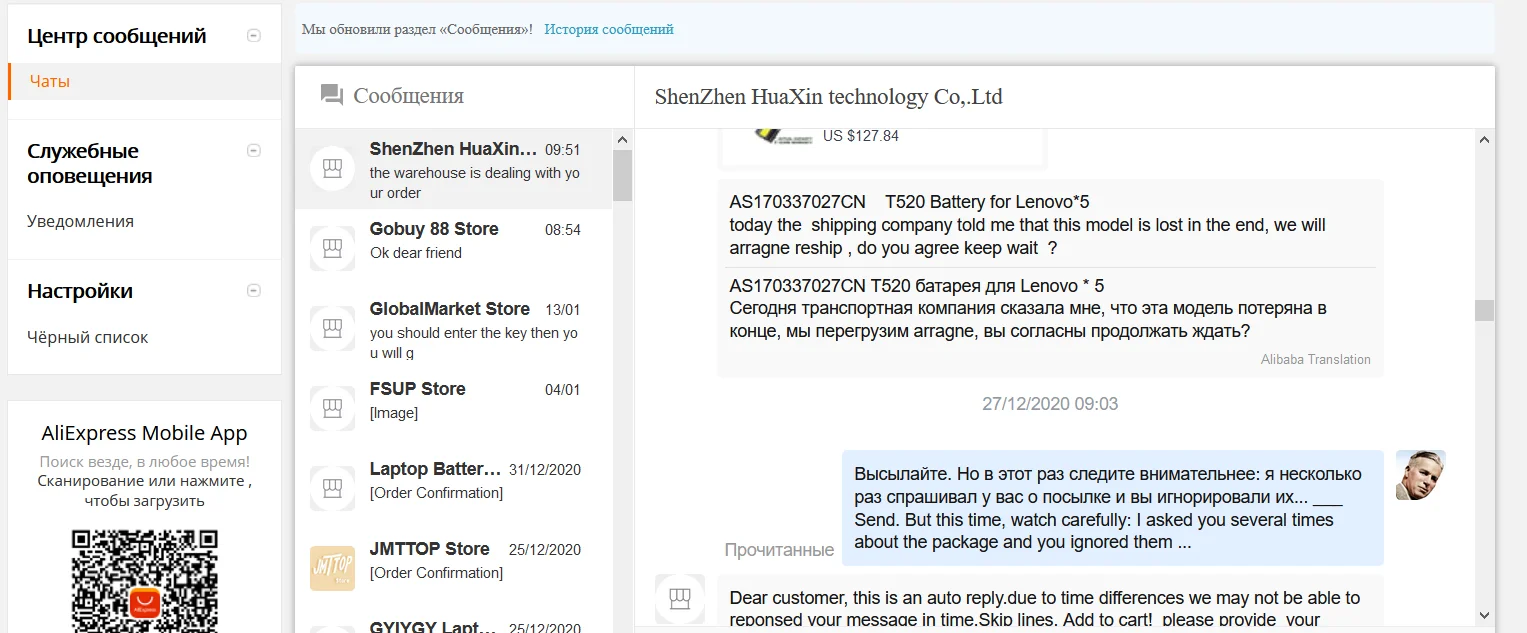Click the blue sent message bubble
The width and height of the screenshot is (1527, 633).
click(1112, 508)
